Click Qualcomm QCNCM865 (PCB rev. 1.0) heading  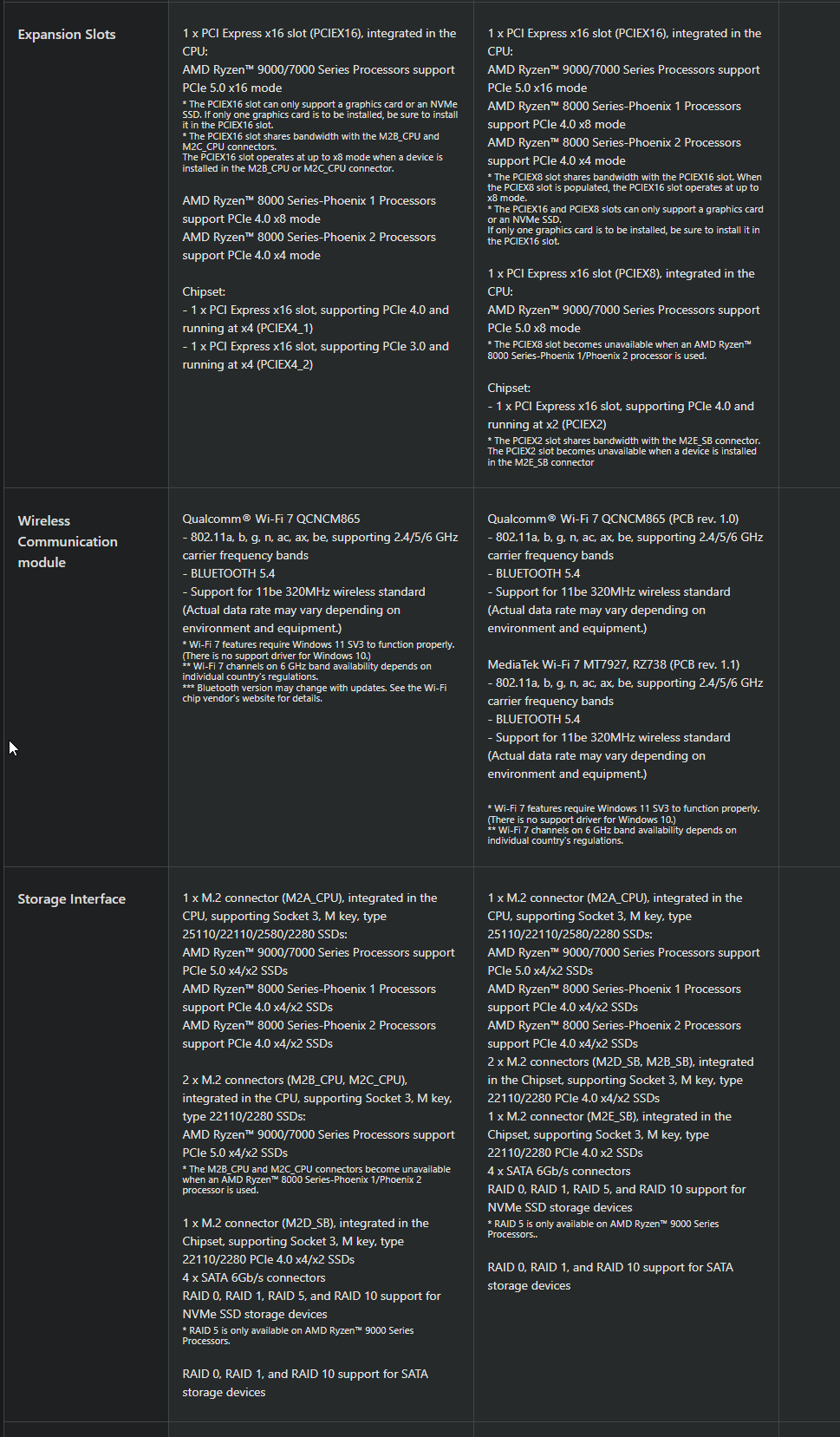(613, 519)
